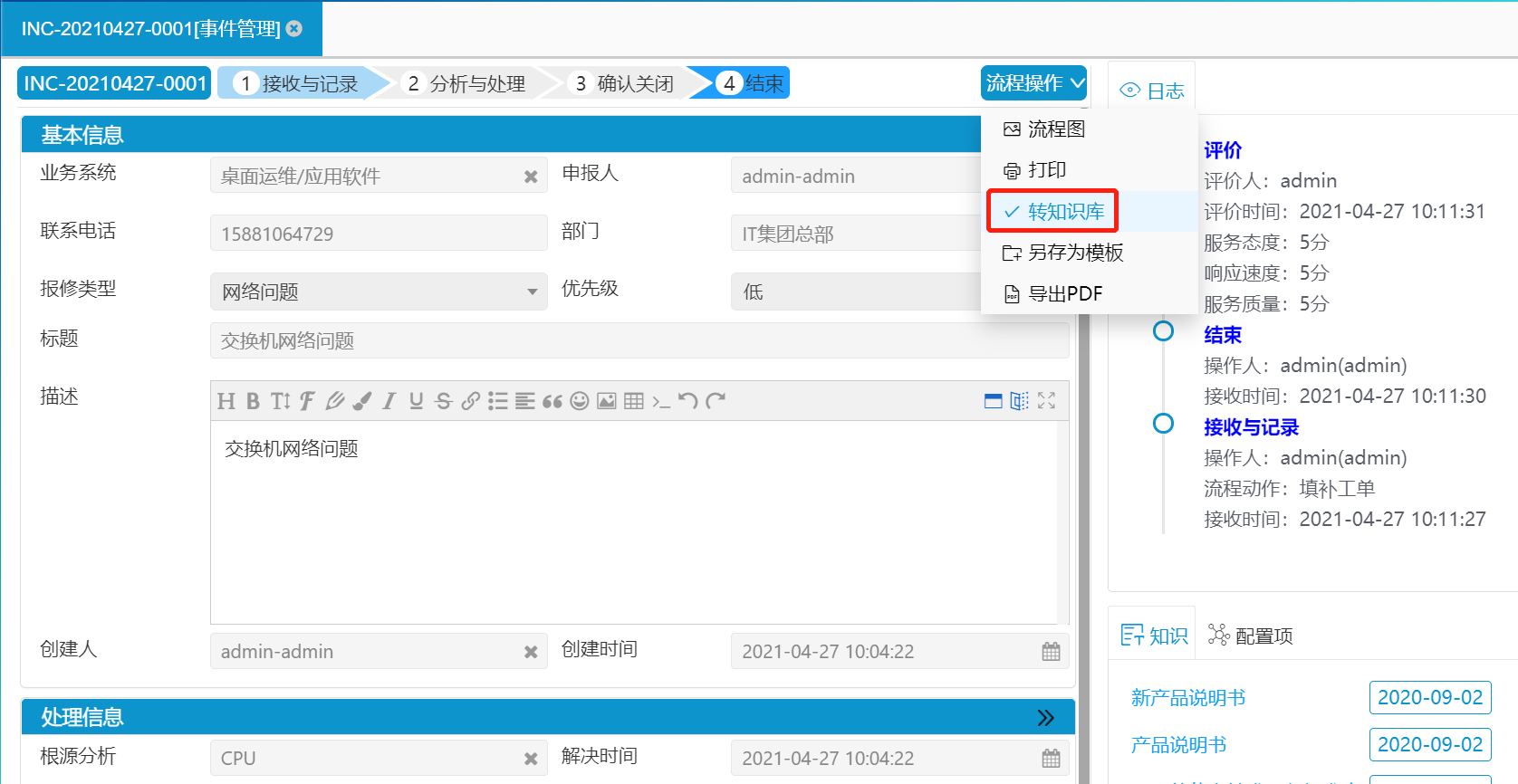The height and width of the screenshot is (784, 1518).
Task: Switch to the 配置项 tab
Action: tap(1251, 636)
